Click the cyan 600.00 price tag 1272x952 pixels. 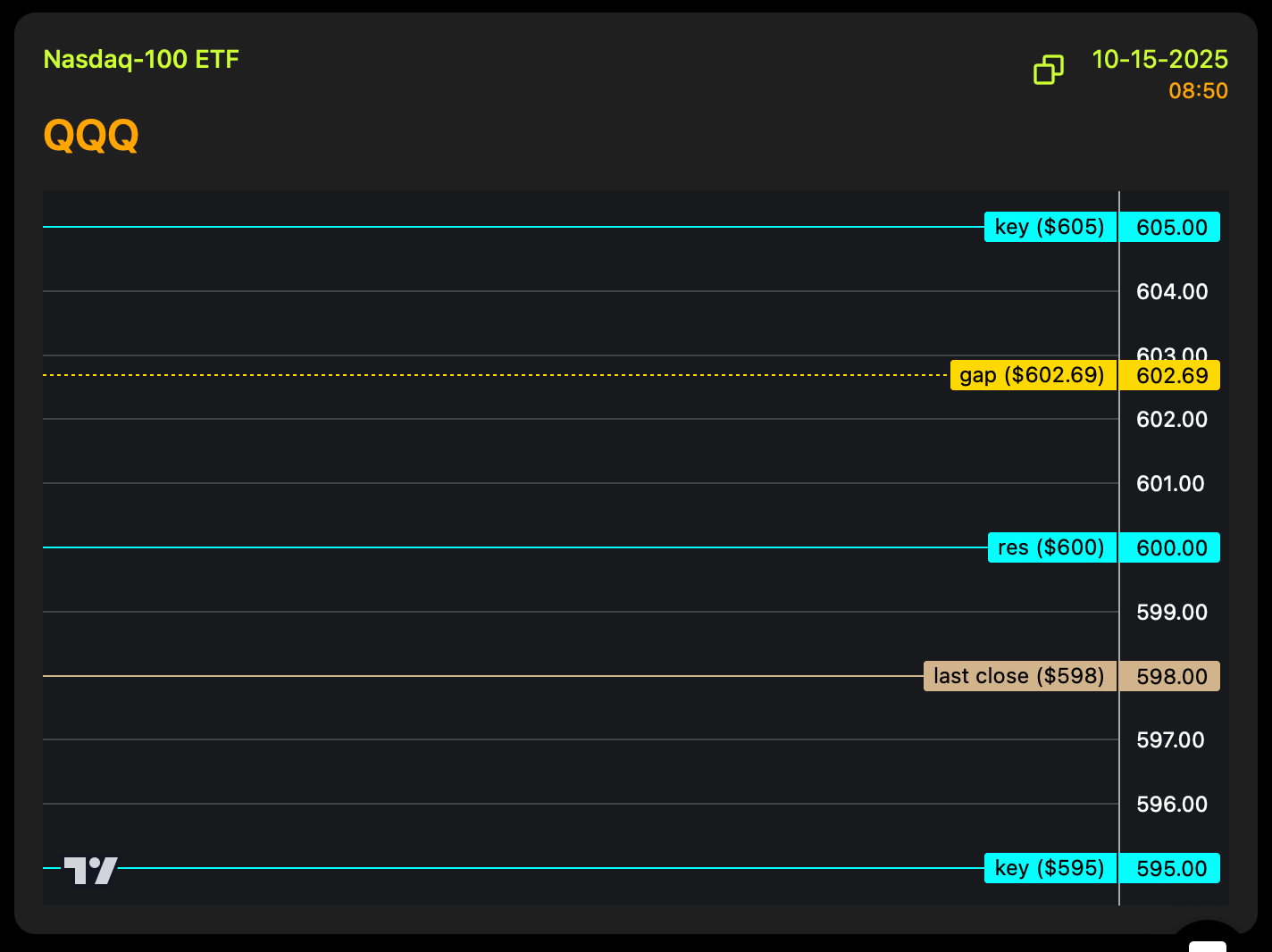click(1171, 547)
